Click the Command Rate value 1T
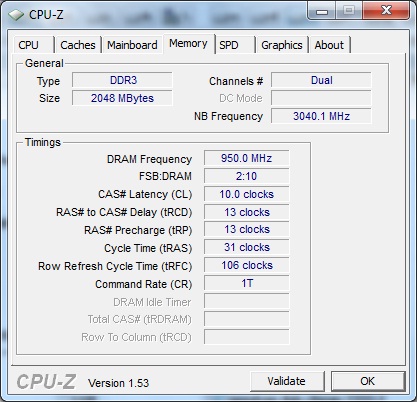 coord(247,284)
